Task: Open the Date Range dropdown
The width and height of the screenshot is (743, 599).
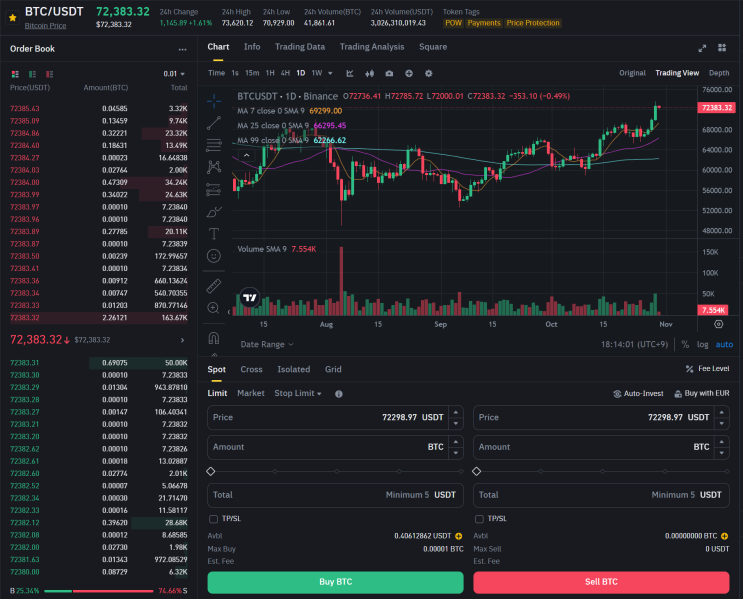Action: [267, 345]
